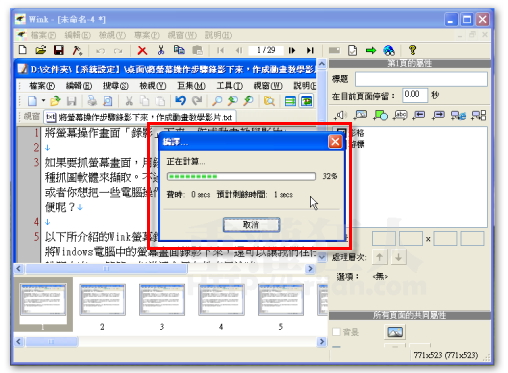Toggle the background checkbox in common properties
The width and height of the screenshot is (508, 373).
click(x=337, y=332)
